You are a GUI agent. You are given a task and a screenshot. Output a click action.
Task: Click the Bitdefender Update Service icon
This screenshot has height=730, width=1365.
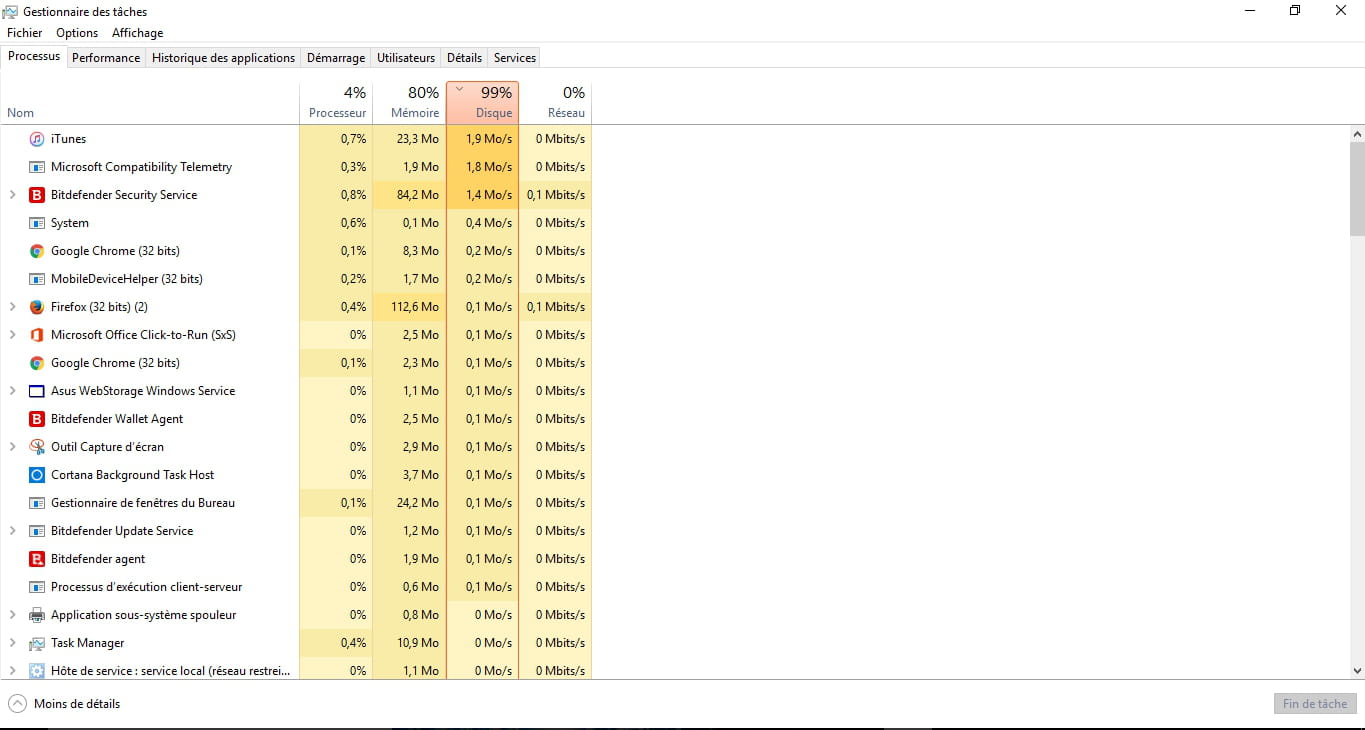(x=37, y=531)
